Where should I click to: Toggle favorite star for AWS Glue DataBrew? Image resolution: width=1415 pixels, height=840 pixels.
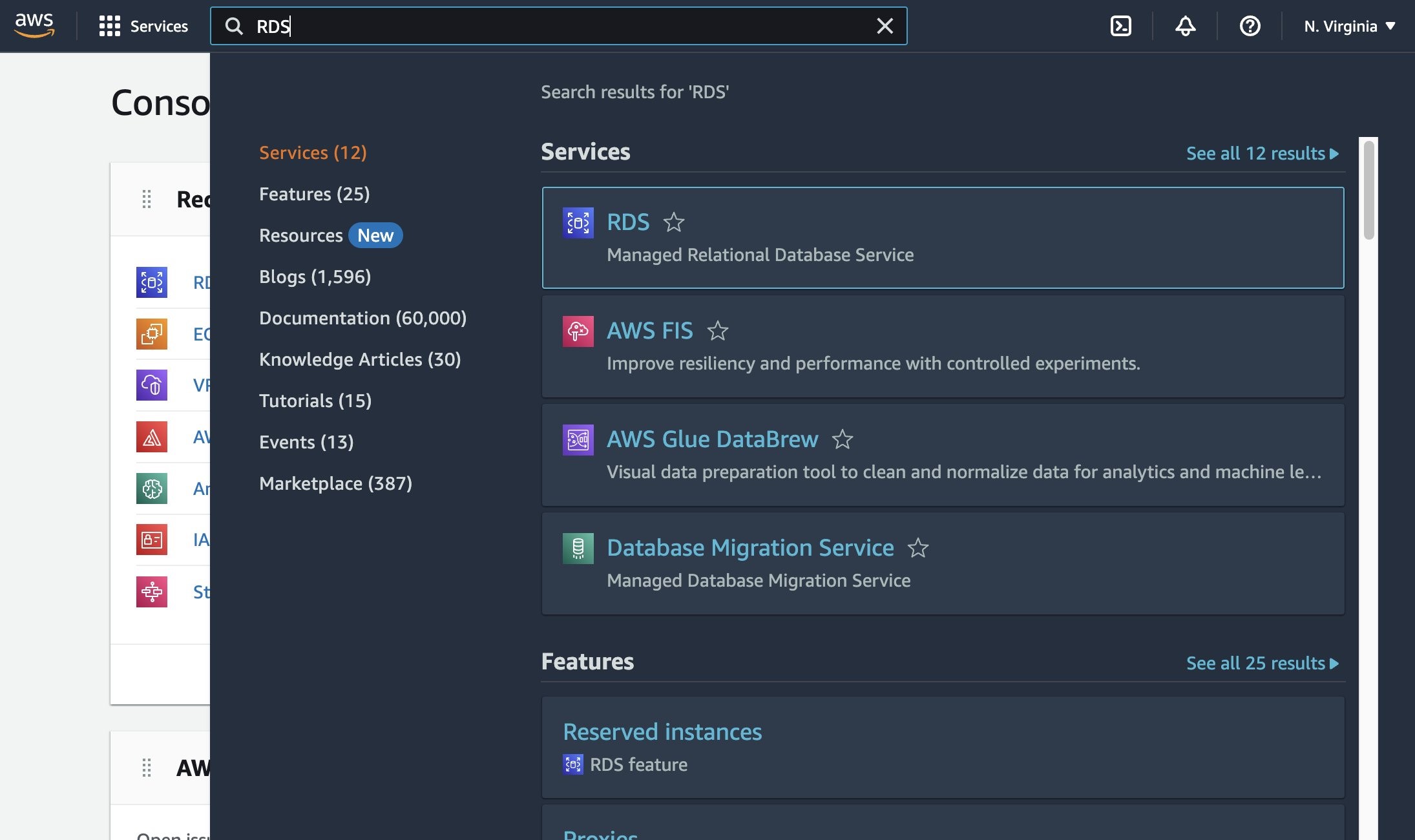pos(842,438)
